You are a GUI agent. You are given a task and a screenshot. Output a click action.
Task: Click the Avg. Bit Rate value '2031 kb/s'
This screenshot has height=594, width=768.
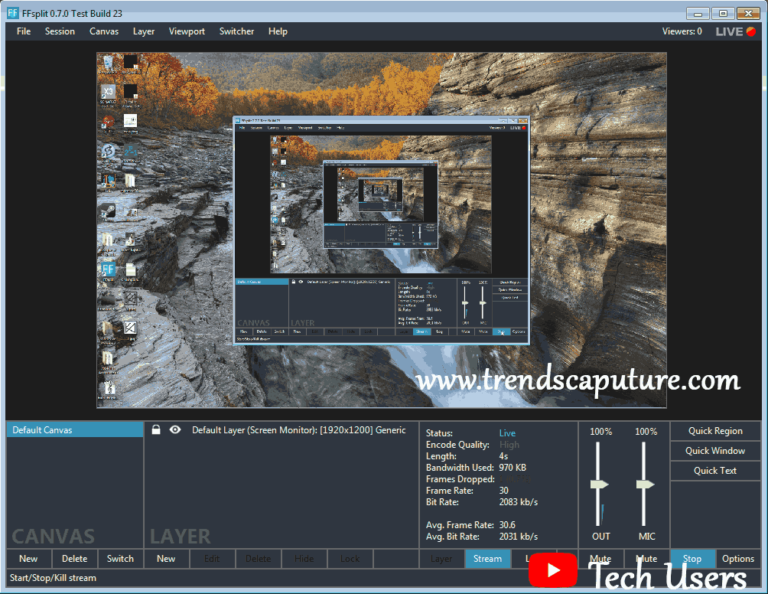[x=518, y=537]
